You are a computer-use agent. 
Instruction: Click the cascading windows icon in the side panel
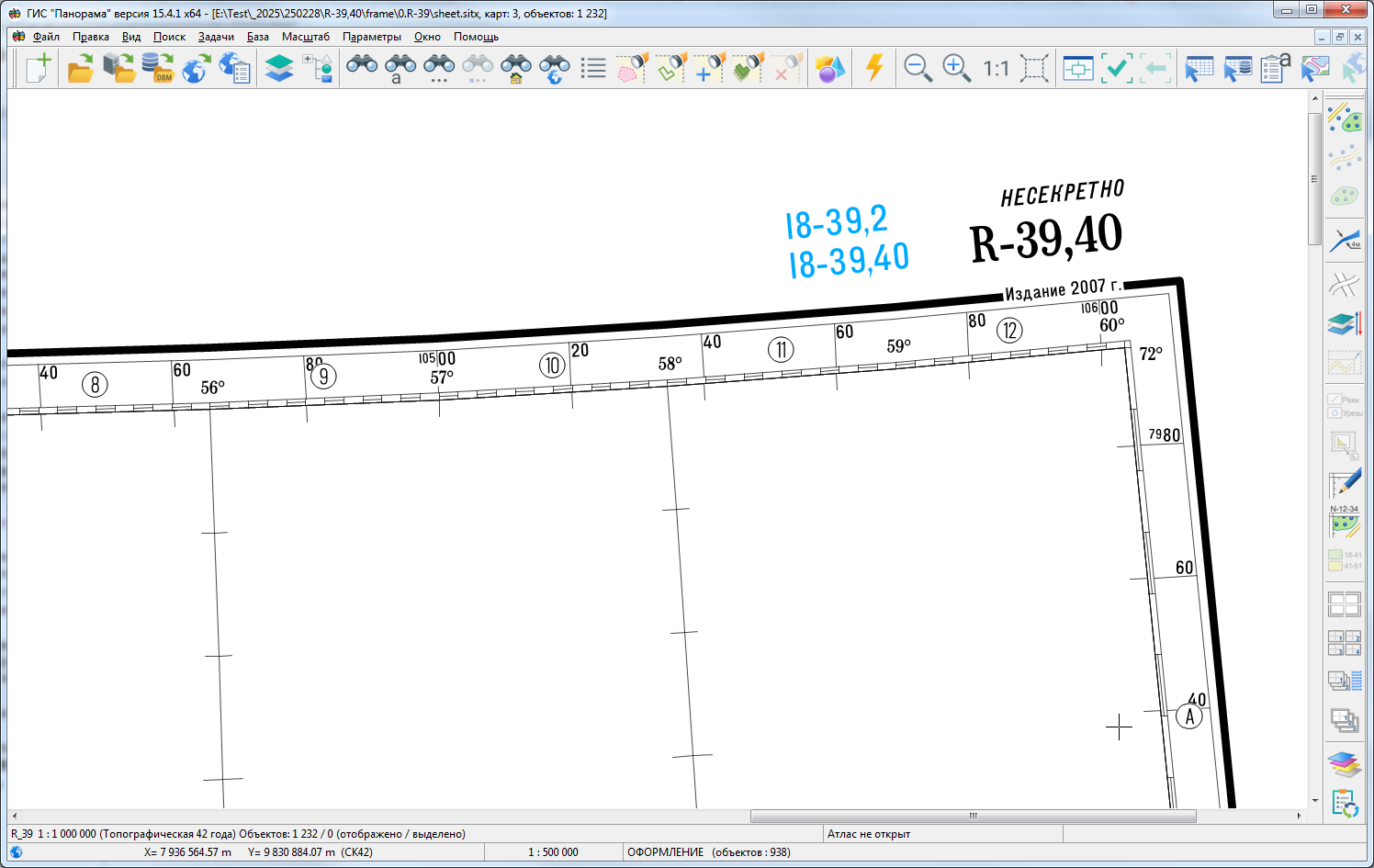click(x=1345, y=721)
